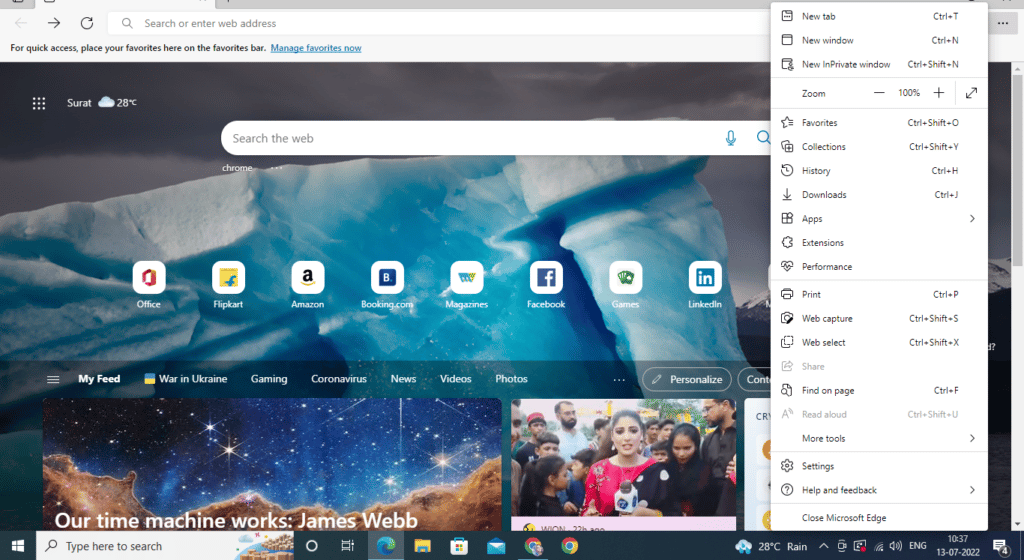
Task: Select Web capture from the menu
Action: coord(879,319)
